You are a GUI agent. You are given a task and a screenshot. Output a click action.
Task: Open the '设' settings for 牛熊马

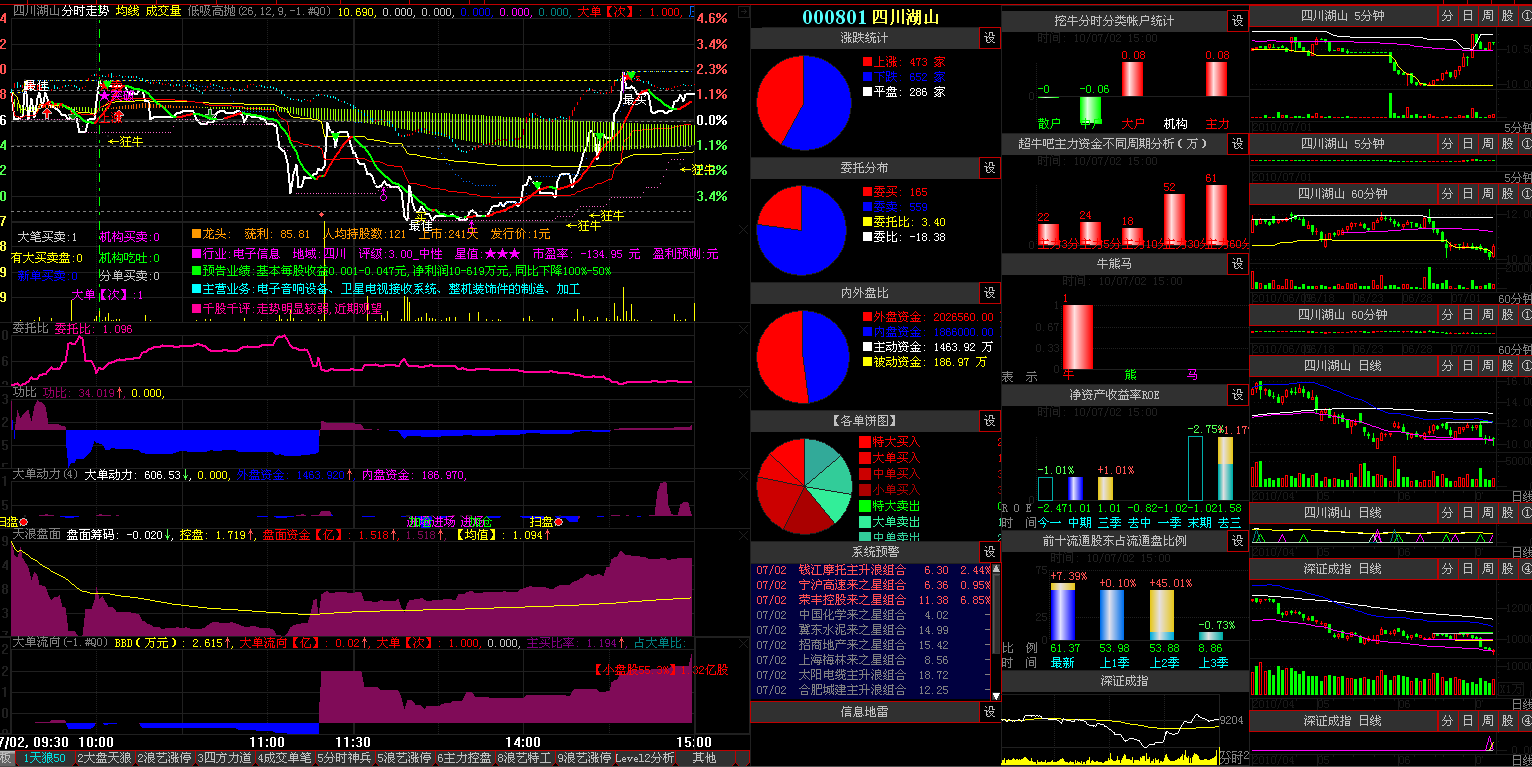1238,264
